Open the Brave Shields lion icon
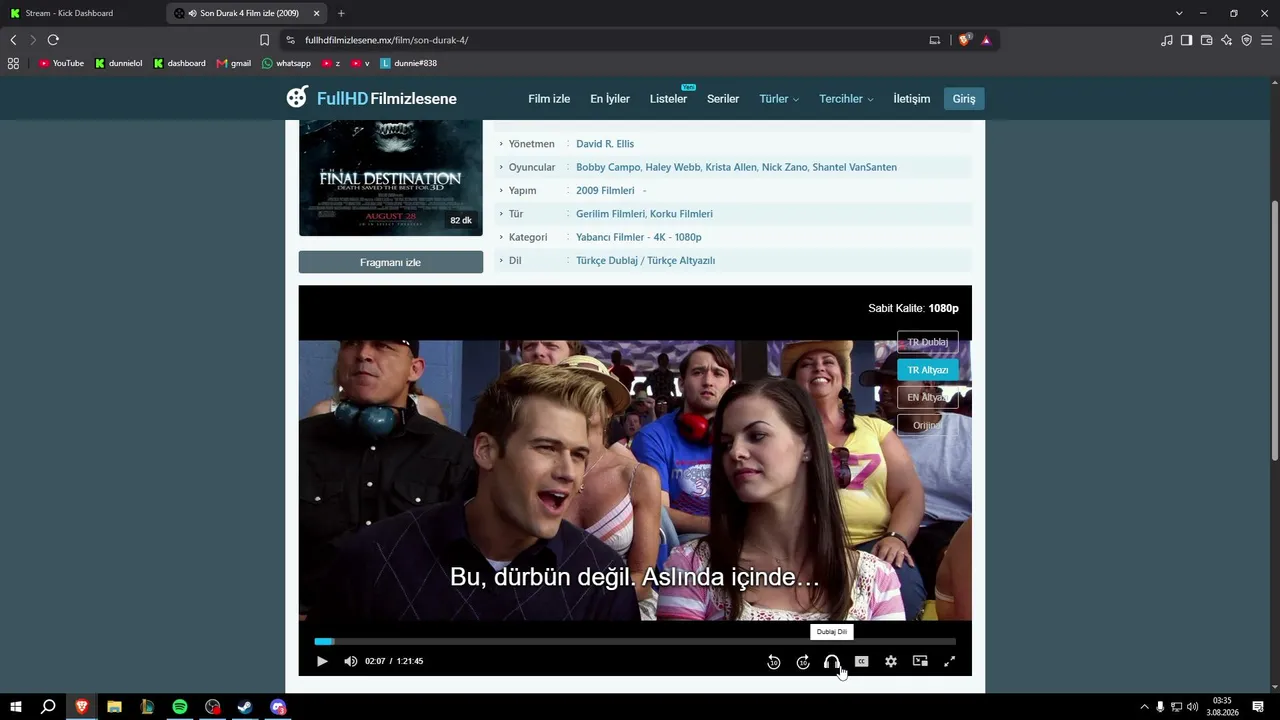This screenshot has height=720, width=1280. pyautogui.click(x=965, y=40)
